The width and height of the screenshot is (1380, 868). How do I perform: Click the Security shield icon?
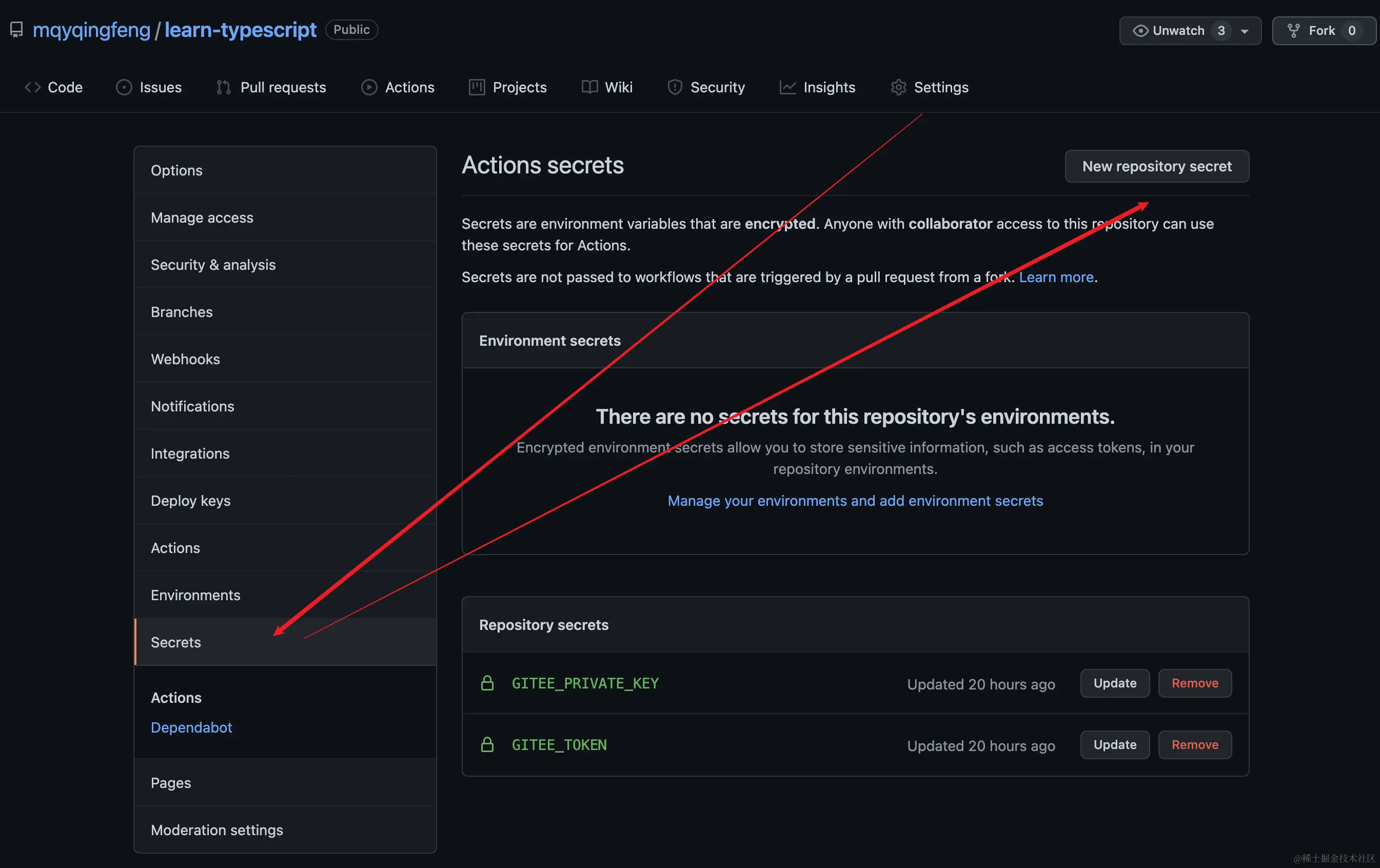(675, 87)
